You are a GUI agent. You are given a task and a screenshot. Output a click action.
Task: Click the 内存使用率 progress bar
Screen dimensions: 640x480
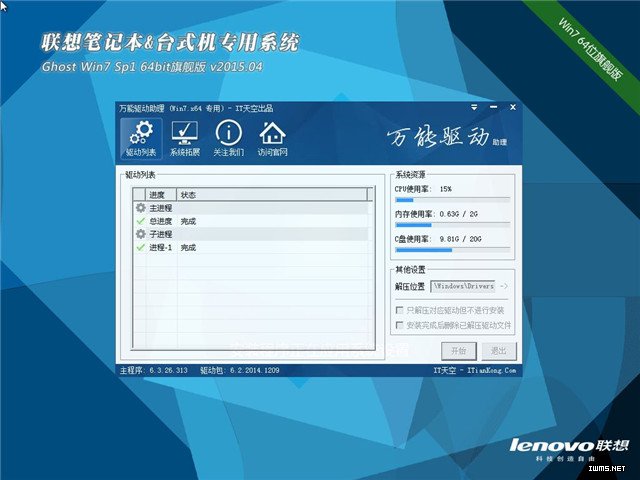tap(453, 225)
